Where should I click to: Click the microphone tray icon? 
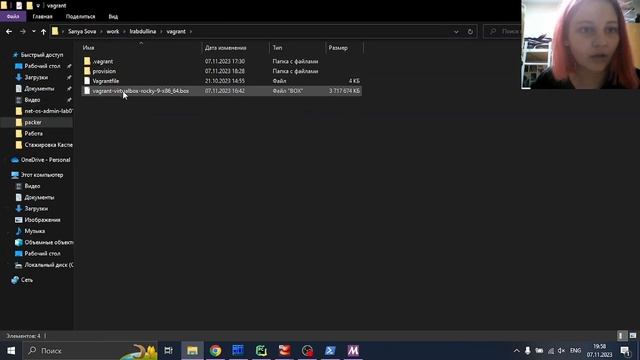(528, 351)
